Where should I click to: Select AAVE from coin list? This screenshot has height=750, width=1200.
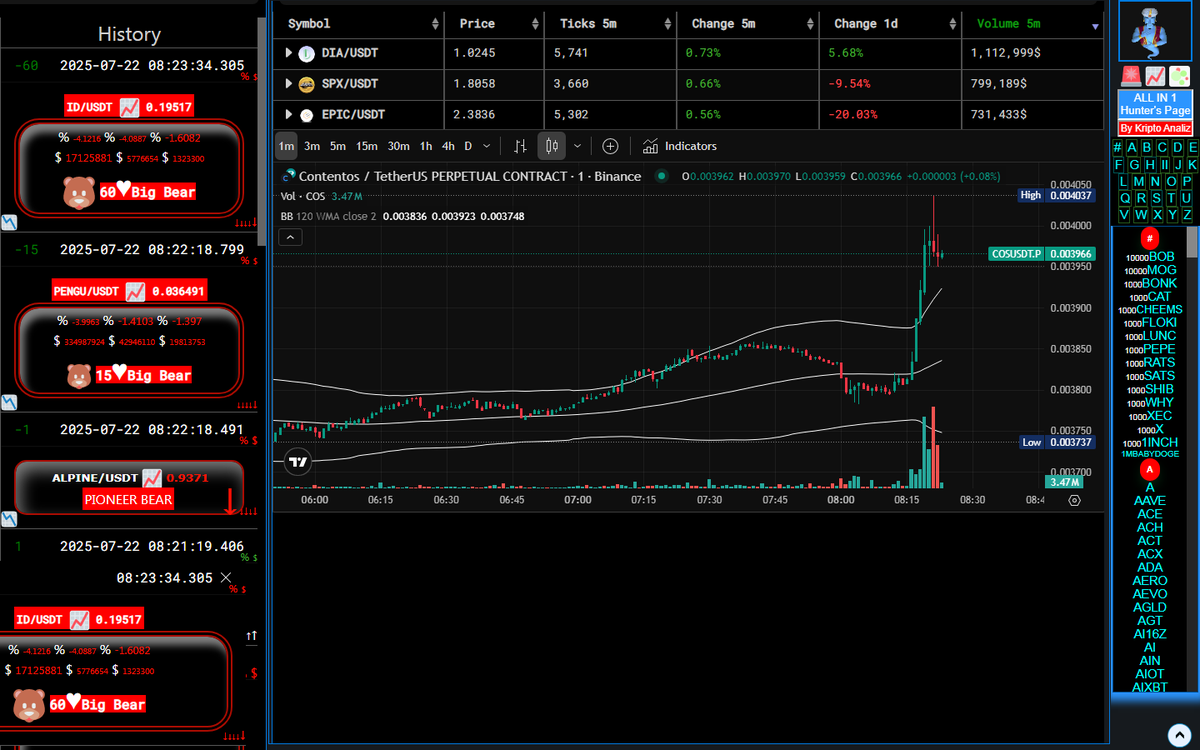coord(1150,501)
